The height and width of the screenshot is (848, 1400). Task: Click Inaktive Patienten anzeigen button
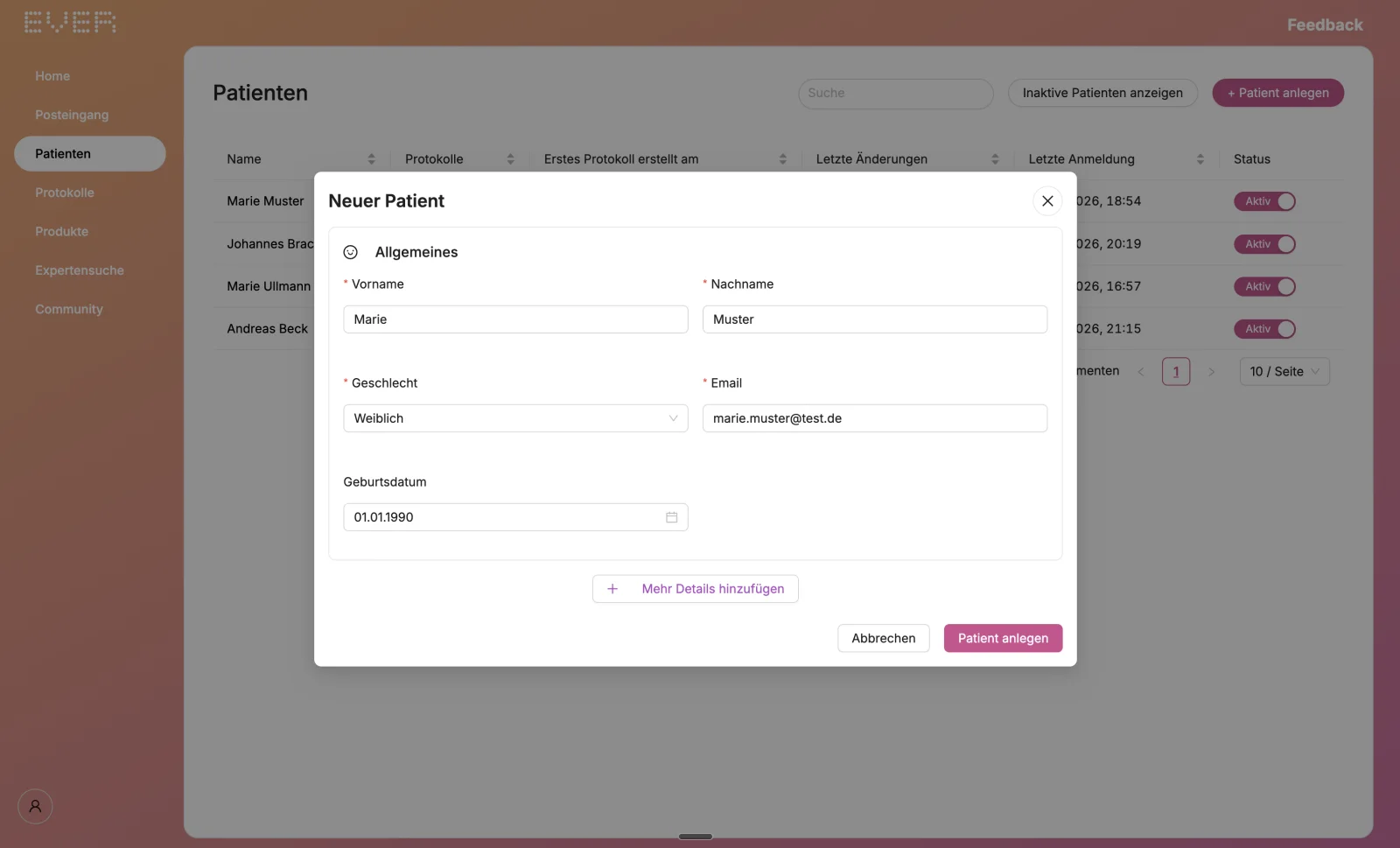[x=1102, y=93]
